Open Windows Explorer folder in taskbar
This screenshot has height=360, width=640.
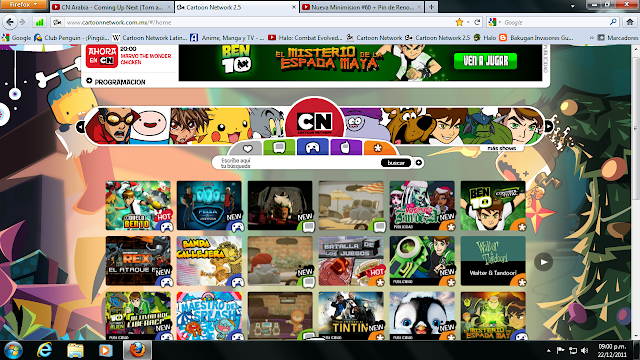(x=75, y=350)
